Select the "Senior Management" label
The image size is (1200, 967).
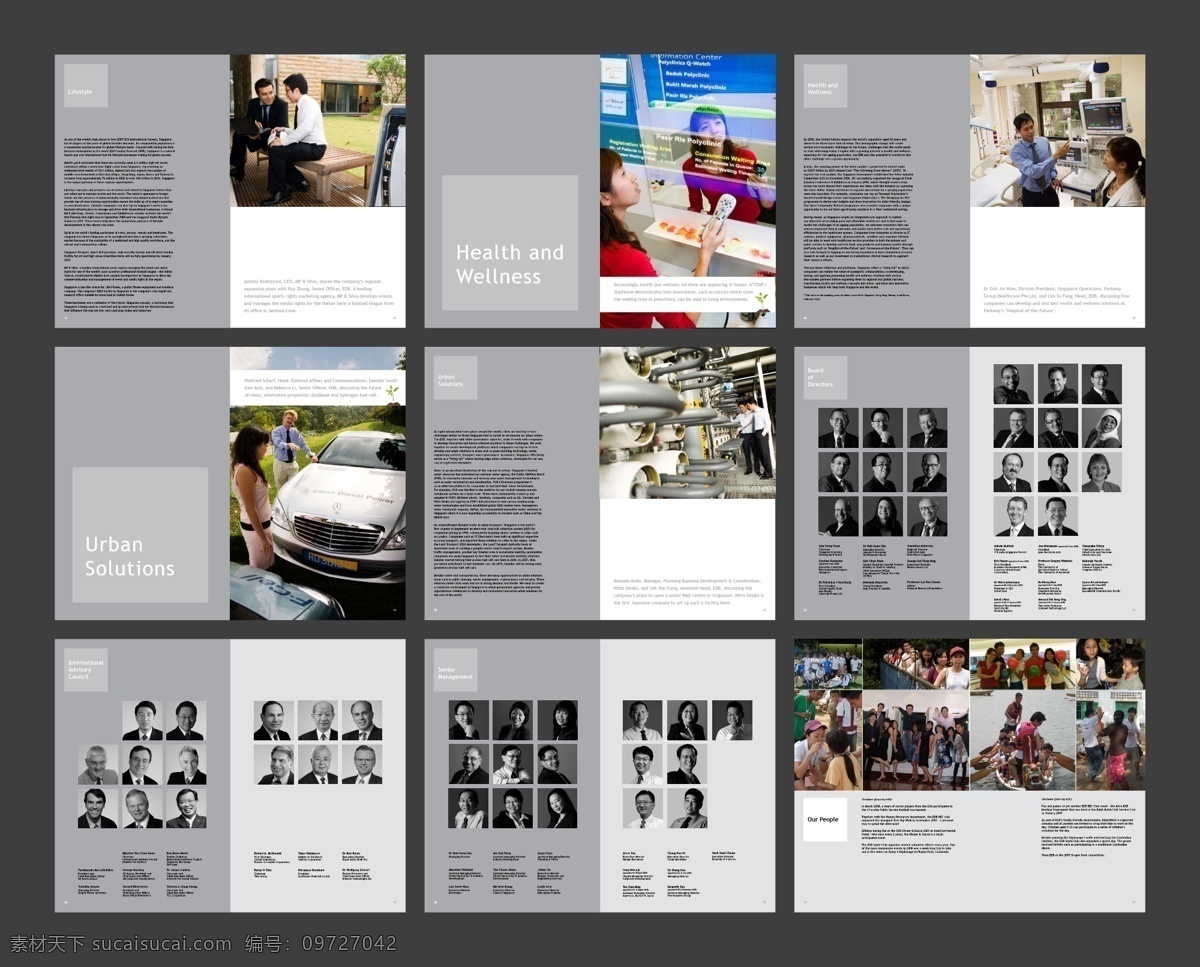[x=455, y=670]
